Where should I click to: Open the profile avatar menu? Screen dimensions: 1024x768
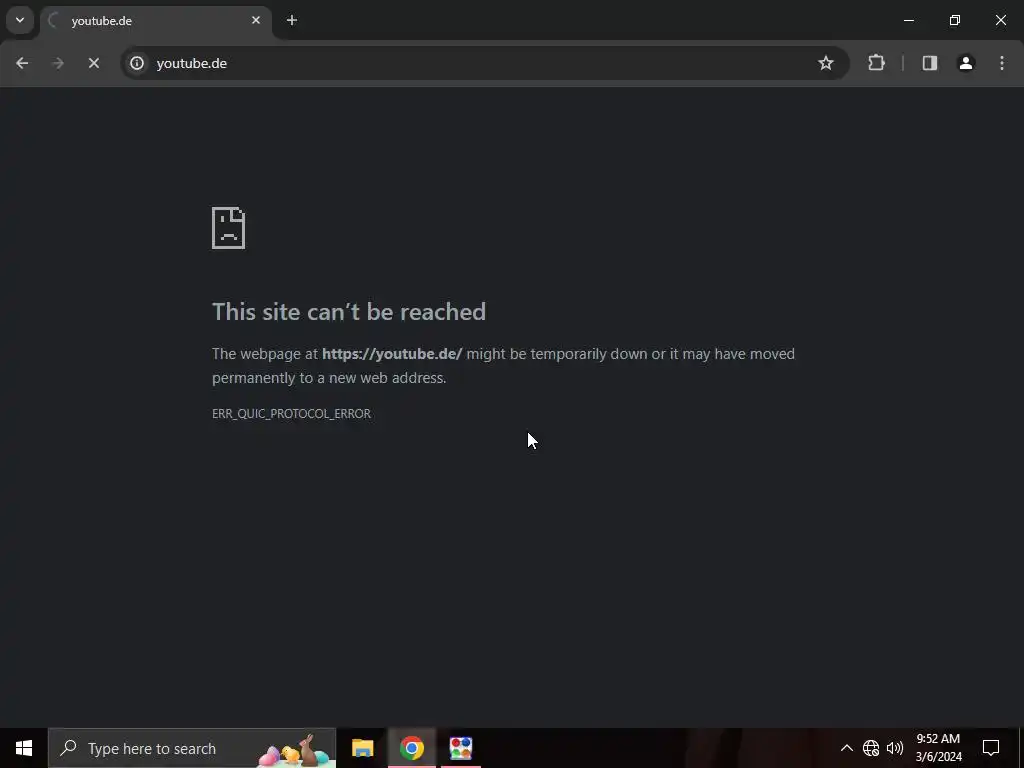(x=966, y=63)
